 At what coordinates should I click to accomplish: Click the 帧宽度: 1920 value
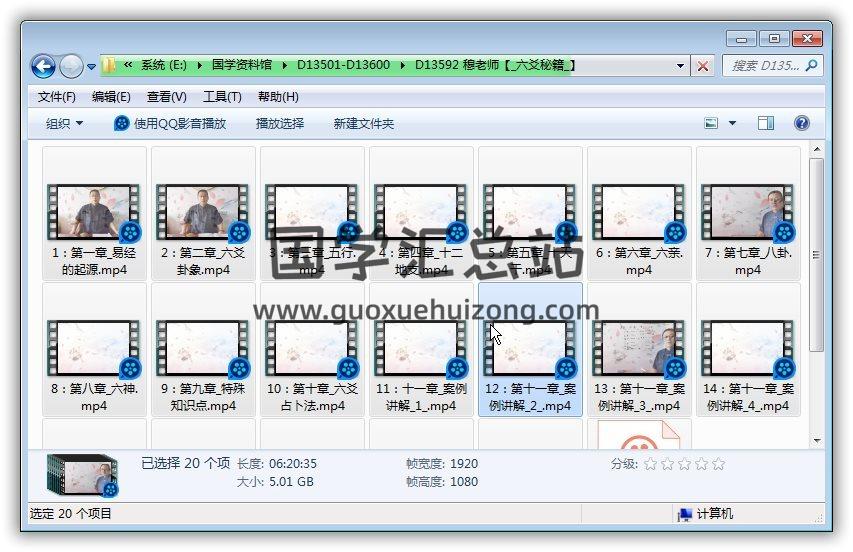pyautogui.click(x=464, y=464)
